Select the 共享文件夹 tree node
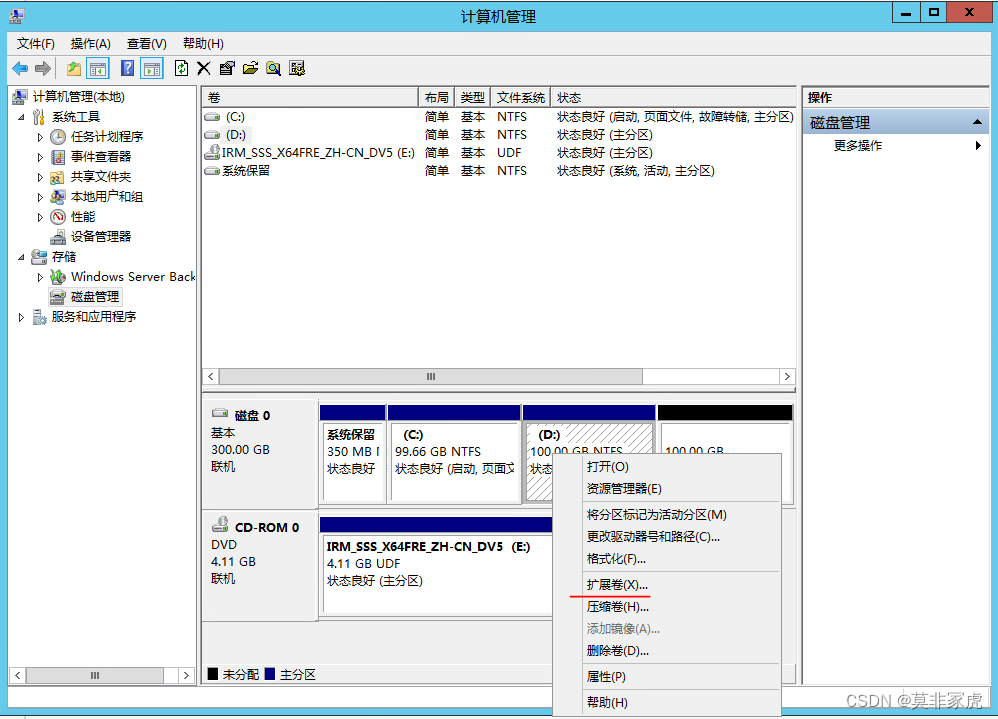The image size is (998, 719). (101, 177)
